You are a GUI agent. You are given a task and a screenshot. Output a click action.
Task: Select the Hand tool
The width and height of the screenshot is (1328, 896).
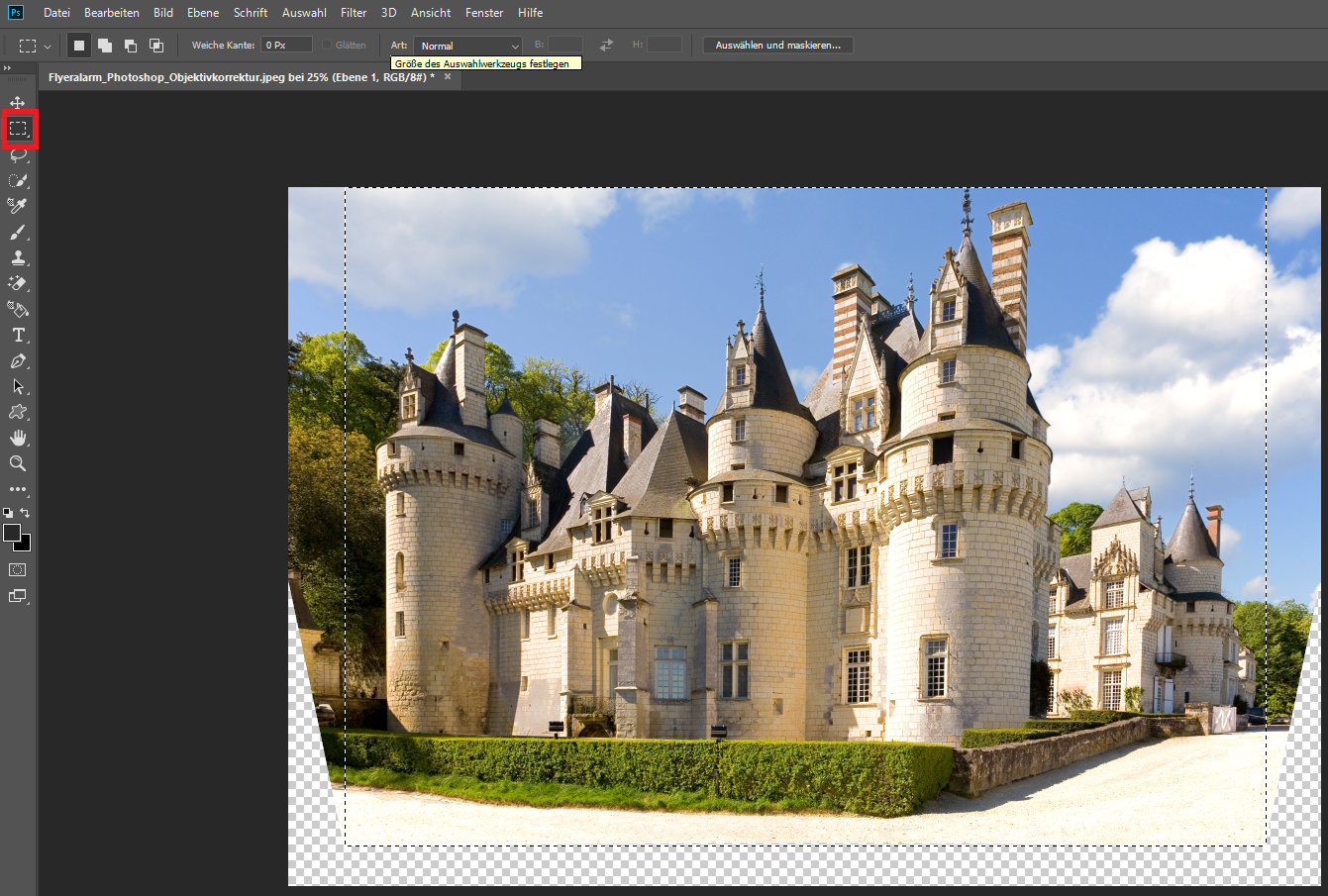(x=18, y=438)
